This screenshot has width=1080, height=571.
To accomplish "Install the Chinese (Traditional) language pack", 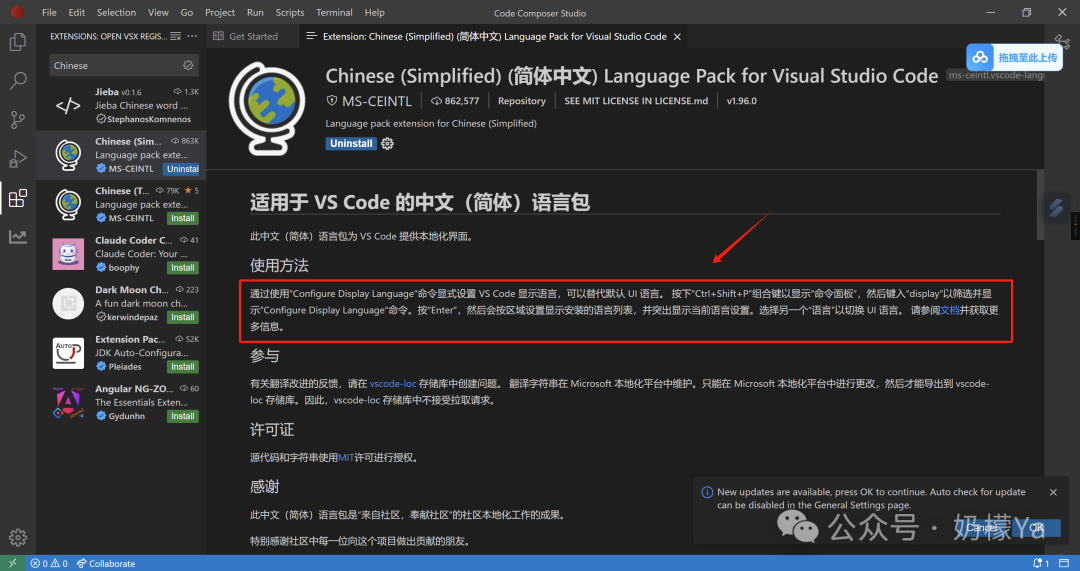I will 183,218.
